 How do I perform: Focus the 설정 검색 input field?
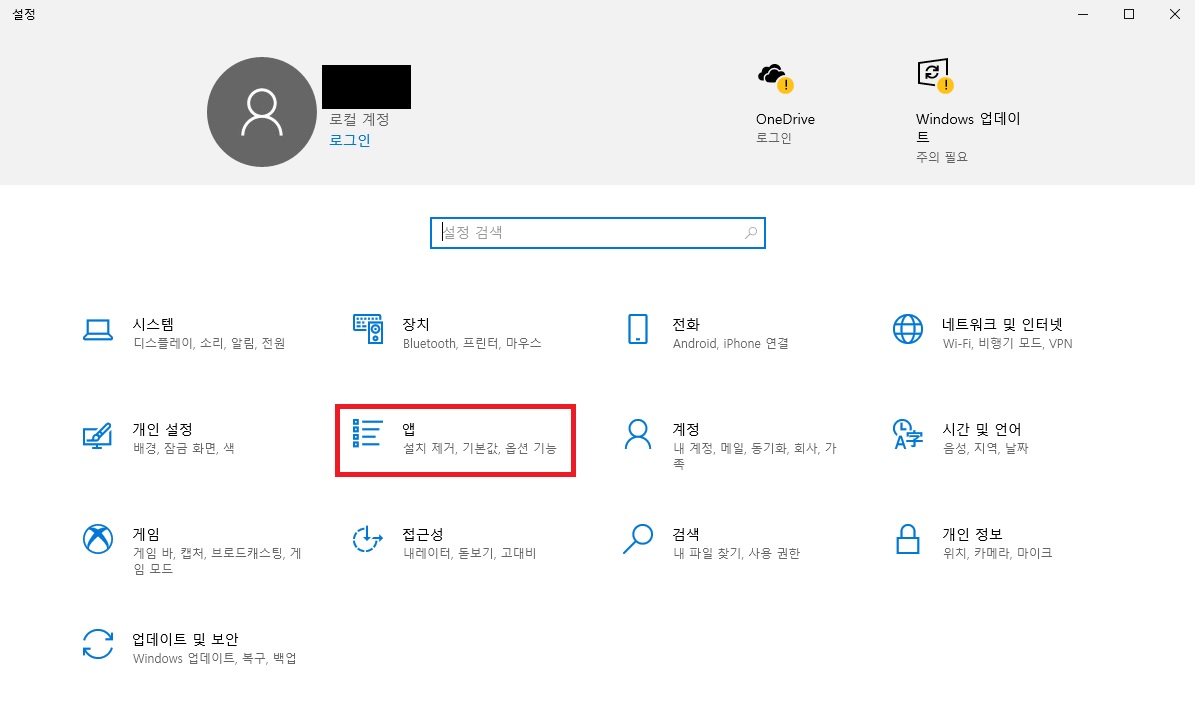pyautogui.click(x=598, y=233)
